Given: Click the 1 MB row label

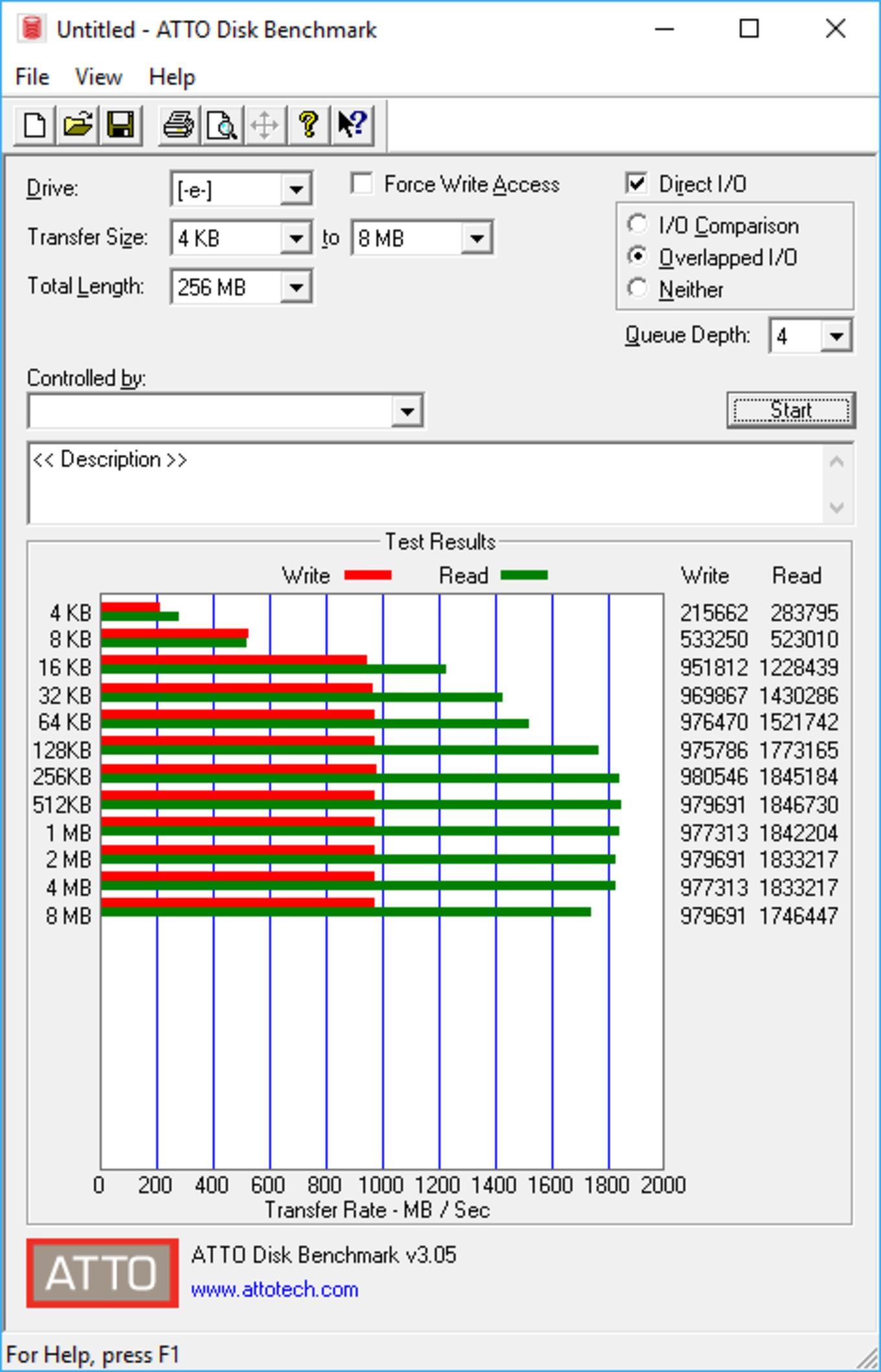Looking at the screenshot, I should click(69, 833).
